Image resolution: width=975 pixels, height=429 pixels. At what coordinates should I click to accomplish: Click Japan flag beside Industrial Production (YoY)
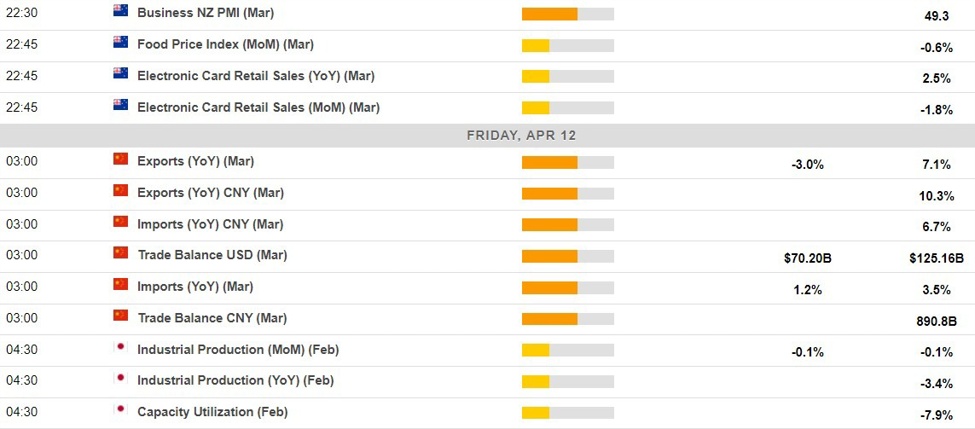pos(120,380)
